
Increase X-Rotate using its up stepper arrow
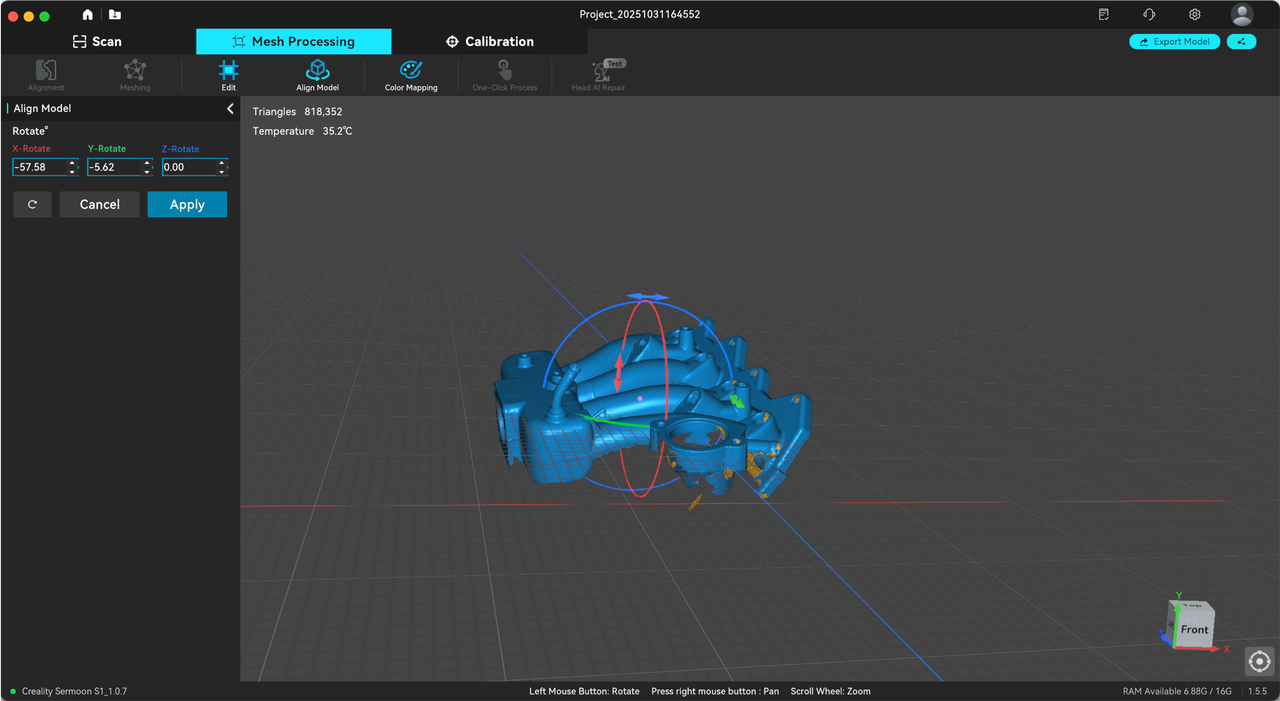coord(71,162)
